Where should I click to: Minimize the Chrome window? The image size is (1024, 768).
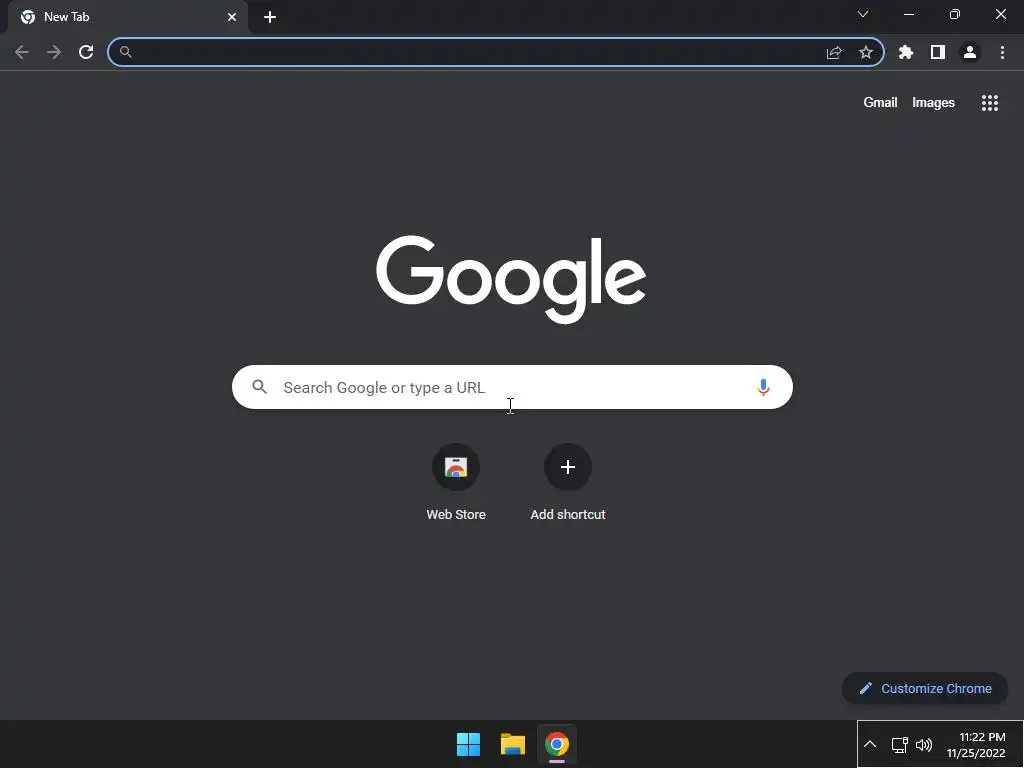pos(909,14)
